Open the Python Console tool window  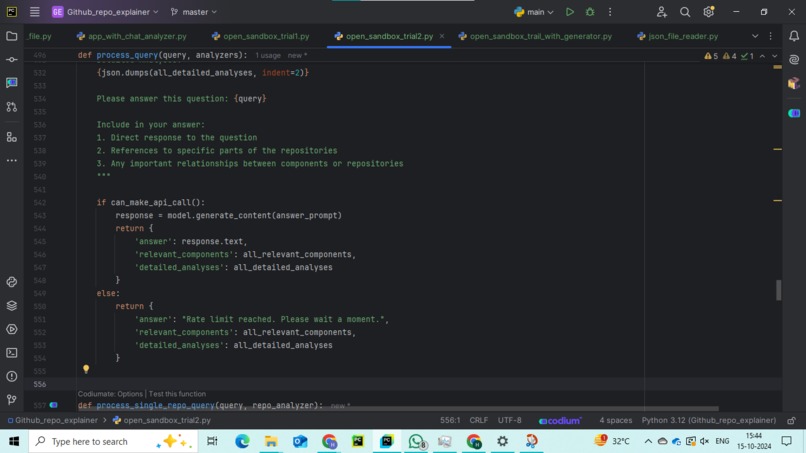pos(11,282)
